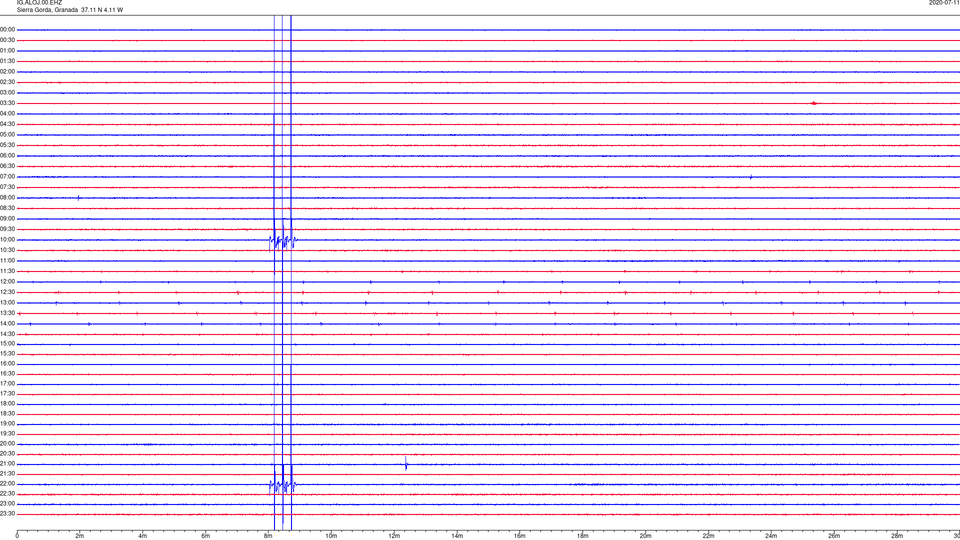Select the 20m minute-axis label

645,536
